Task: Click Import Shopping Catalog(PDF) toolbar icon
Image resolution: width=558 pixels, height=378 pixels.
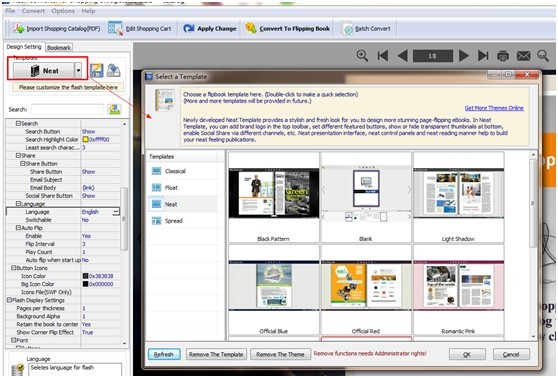Action: click(x=19, y=28)
